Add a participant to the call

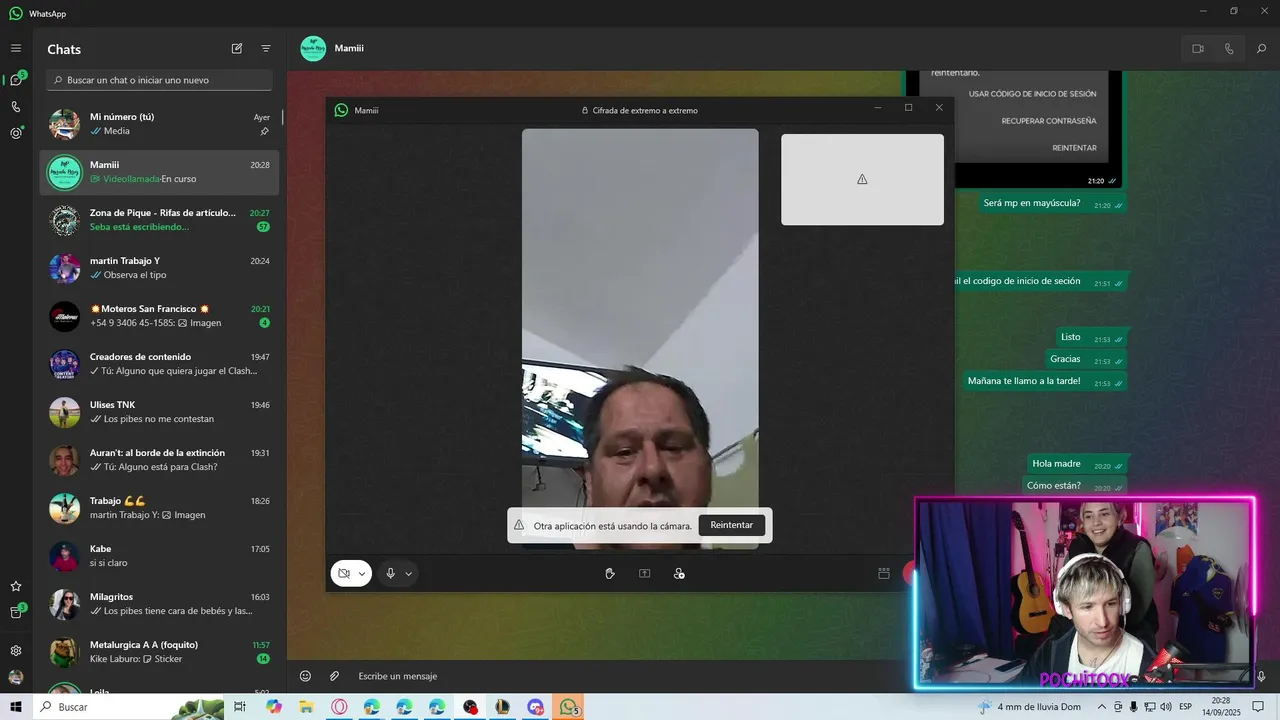679,573
